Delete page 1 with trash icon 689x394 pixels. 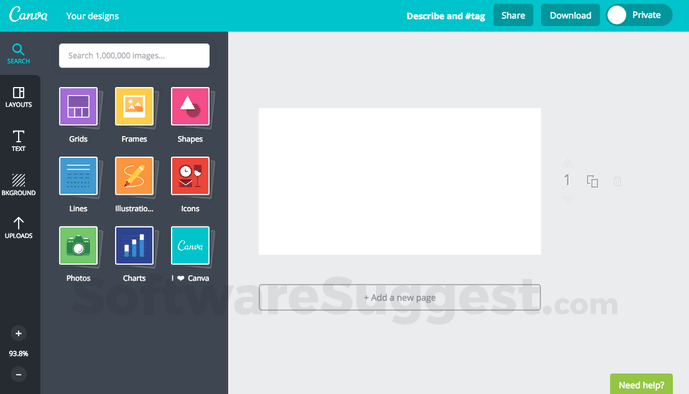coord(617,181)
